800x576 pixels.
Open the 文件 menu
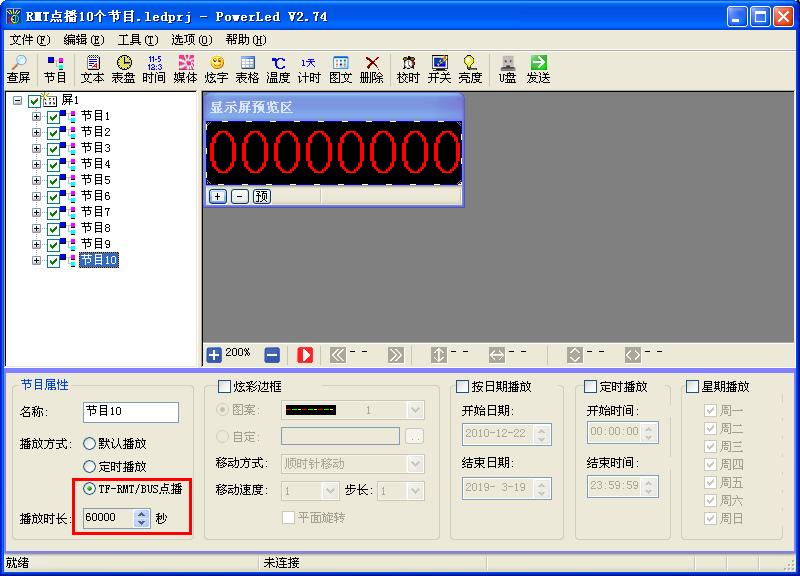29,40
